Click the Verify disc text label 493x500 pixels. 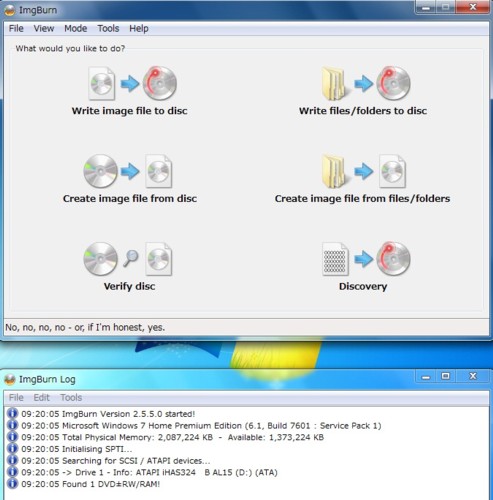pos(129,286)
